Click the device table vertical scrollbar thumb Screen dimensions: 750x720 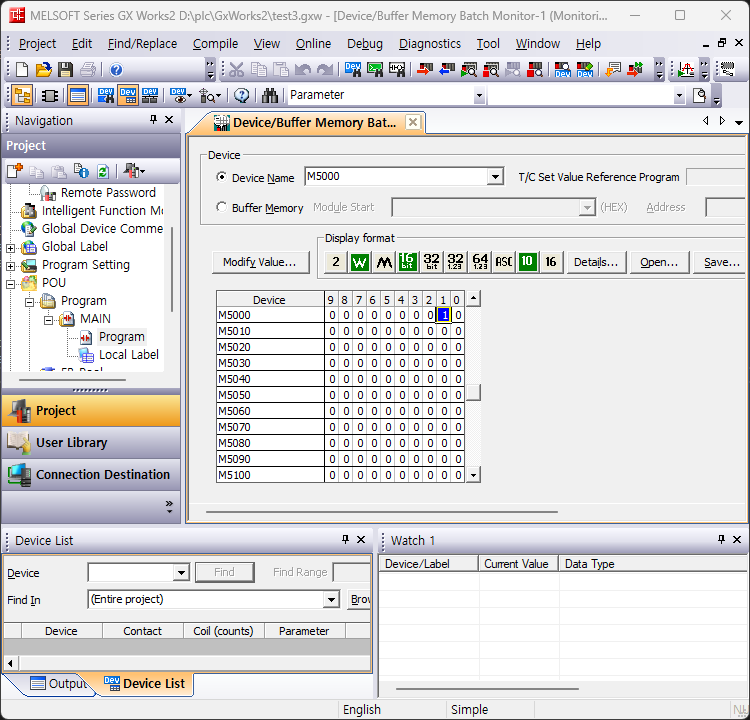click(473, 393)
